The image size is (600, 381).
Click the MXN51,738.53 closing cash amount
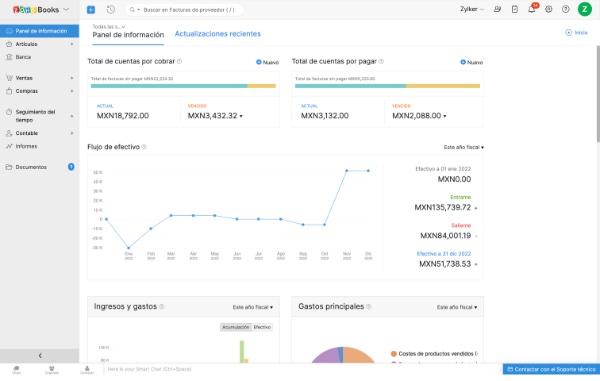(445, 264)
